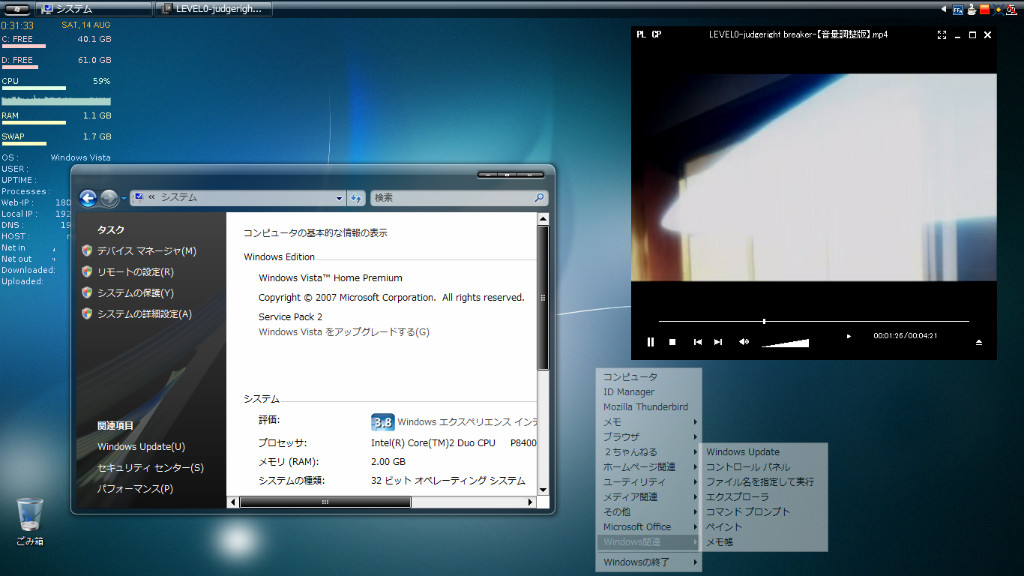
Task: Click the 3.8 experience index badge
Action: pos(383,423)
